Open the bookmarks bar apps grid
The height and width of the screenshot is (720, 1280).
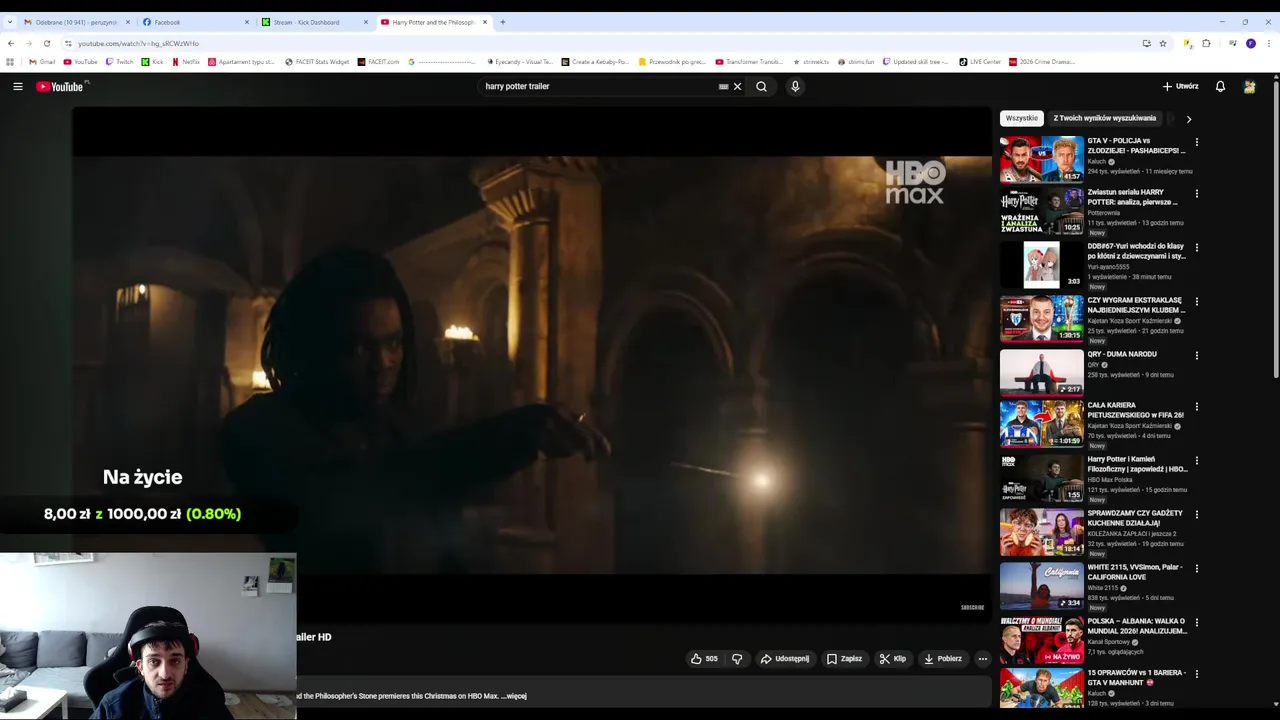click(10, 62)
